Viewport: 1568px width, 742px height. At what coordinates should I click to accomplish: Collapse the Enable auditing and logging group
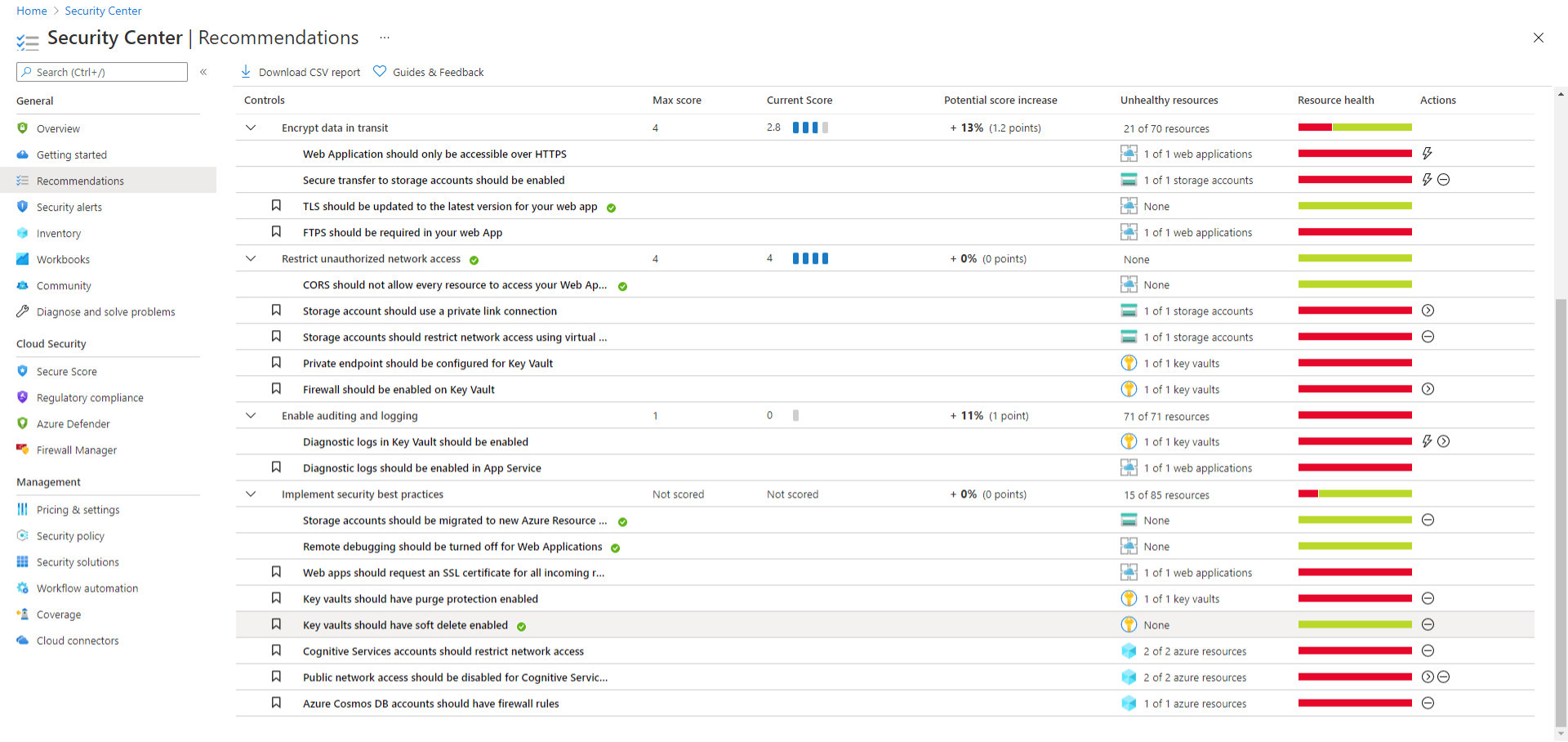pyautogui.click(x=251, y=415)
